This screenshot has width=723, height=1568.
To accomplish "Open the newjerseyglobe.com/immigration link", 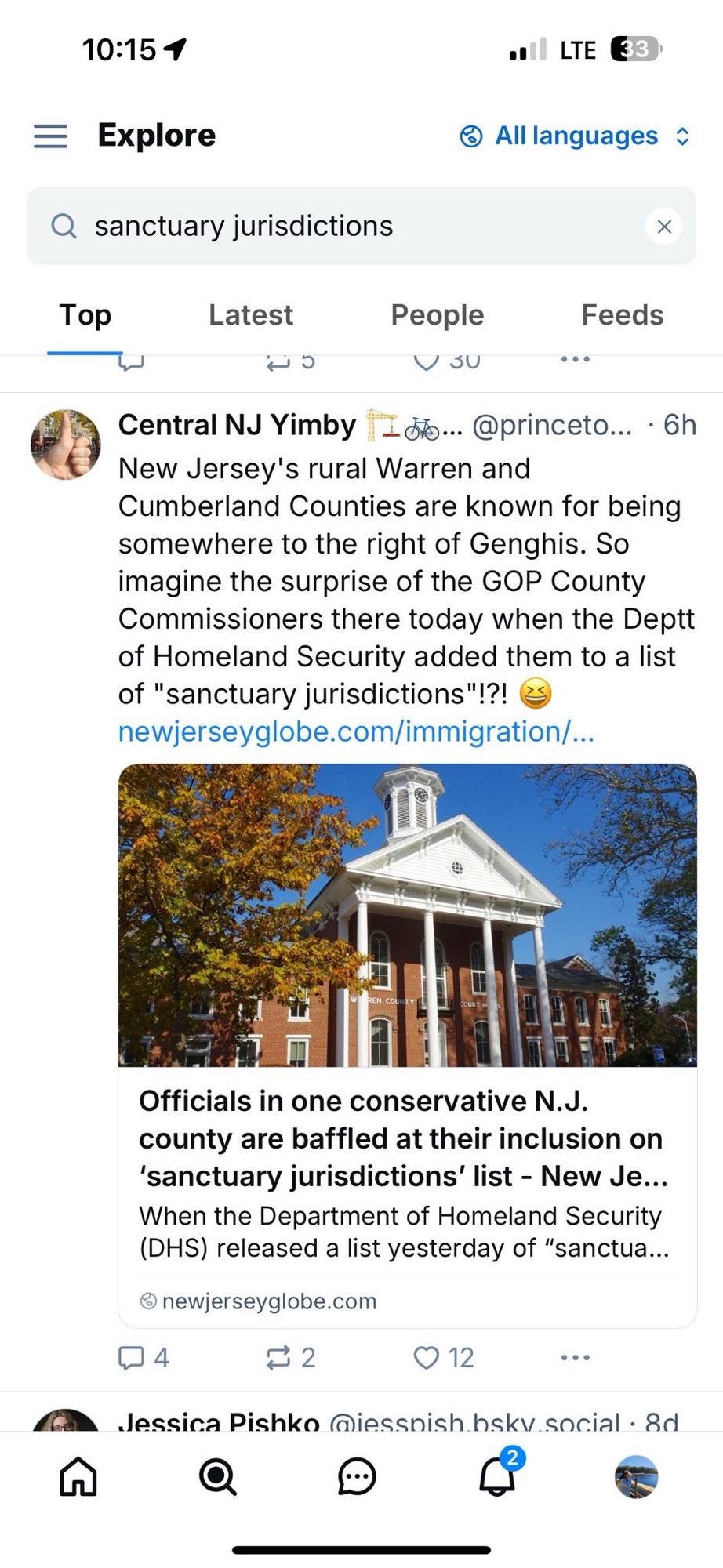I will click(x=356, y=731).
